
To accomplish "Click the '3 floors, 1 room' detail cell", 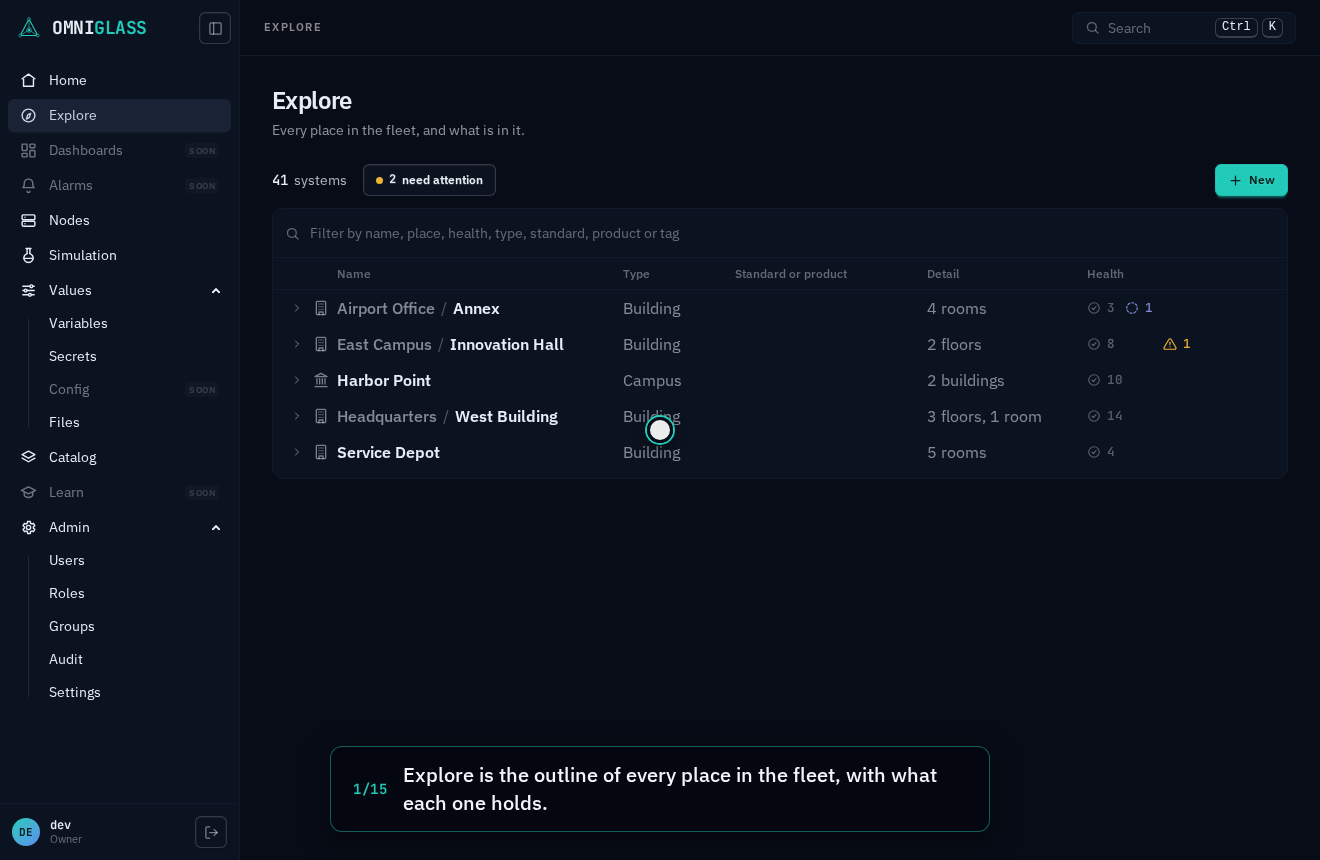I will (x=984, y=416).
